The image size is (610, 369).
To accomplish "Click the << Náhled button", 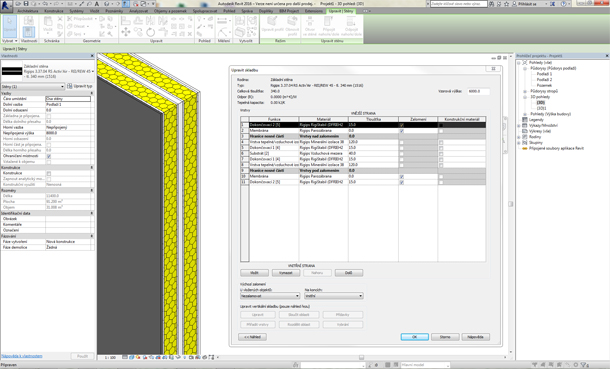I will tap(252, 337).
